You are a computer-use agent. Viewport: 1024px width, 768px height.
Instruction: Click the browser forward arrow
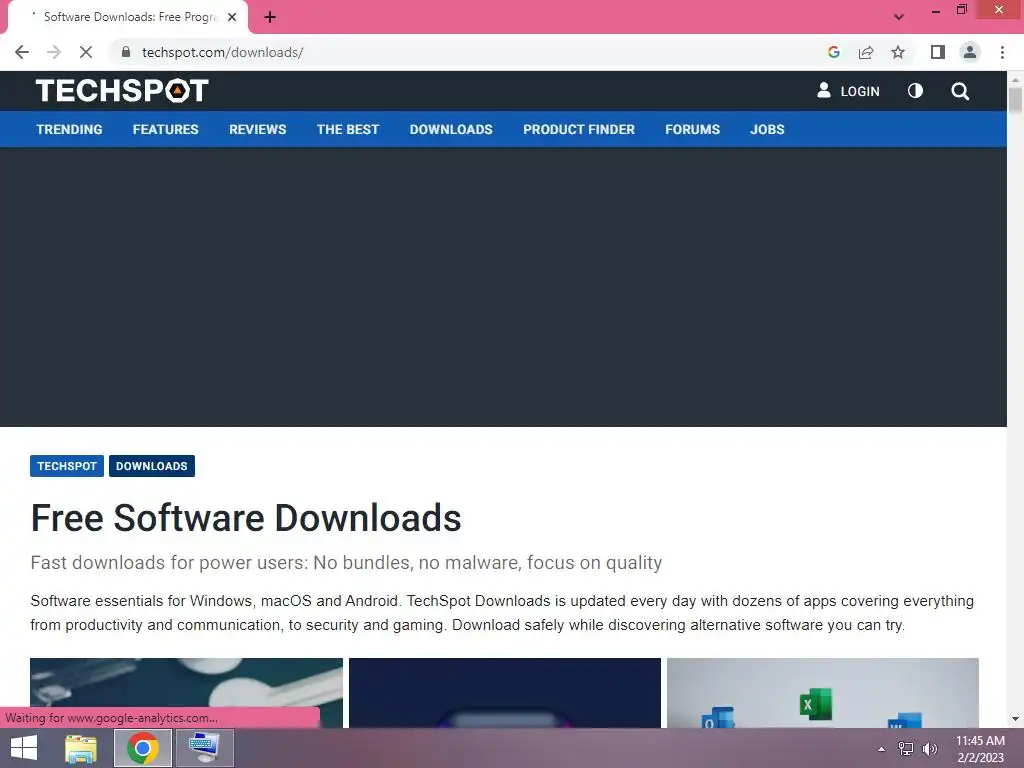[54, 52]
